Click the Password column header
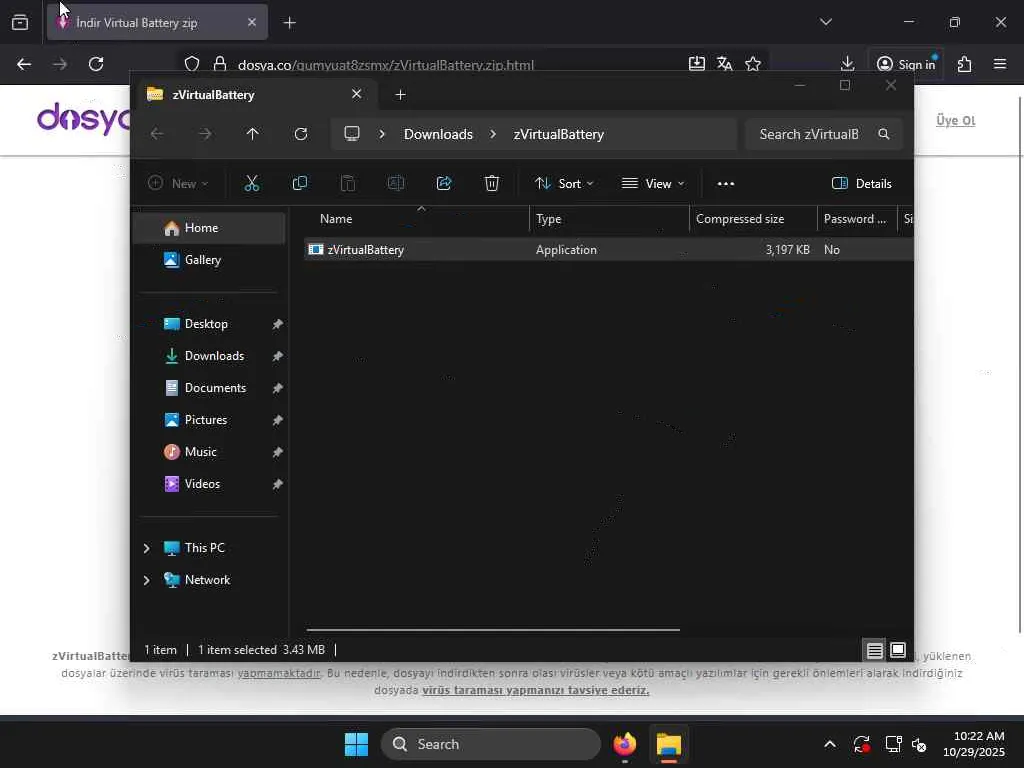 click(857, 219)
